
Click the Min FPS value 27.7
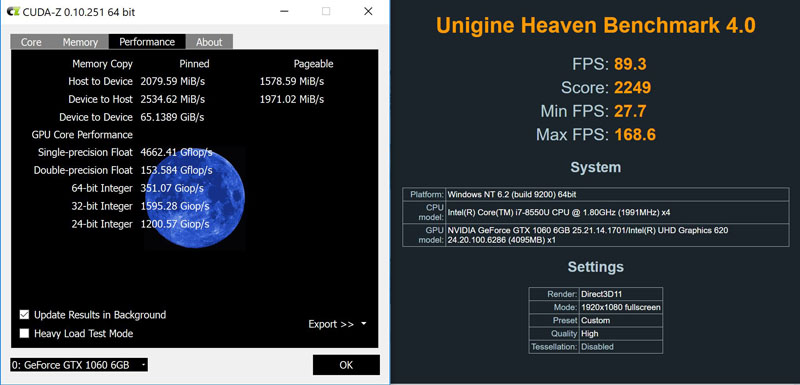630,111
